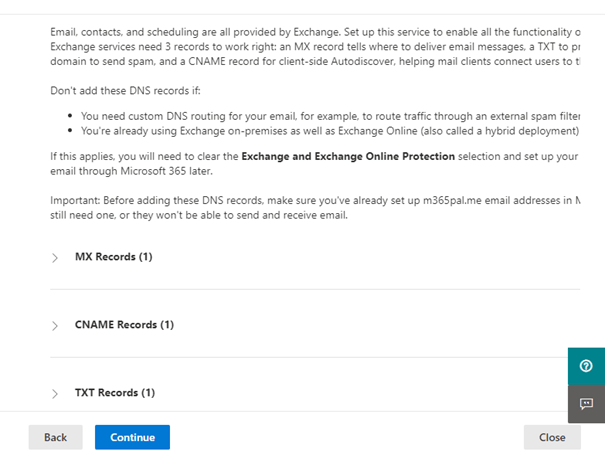The height and width of the screenshot is (455, 605).
Task: Click the intro sentence starting "Email, contacts, and scheduling"
Action: [x=300, y=33]
